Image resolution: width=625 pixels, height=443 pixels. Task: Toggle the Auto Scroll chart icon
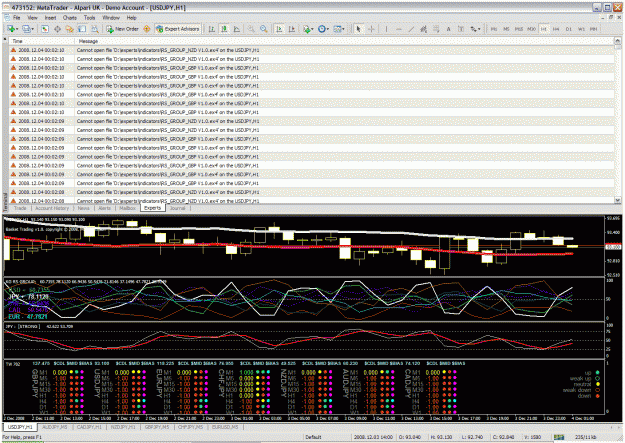pyautogui.click(x=279, y=29)
